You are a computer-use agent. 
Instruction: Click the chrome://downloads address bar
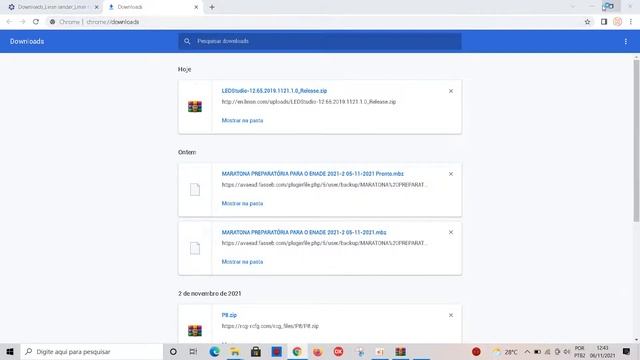coord(314,22)
